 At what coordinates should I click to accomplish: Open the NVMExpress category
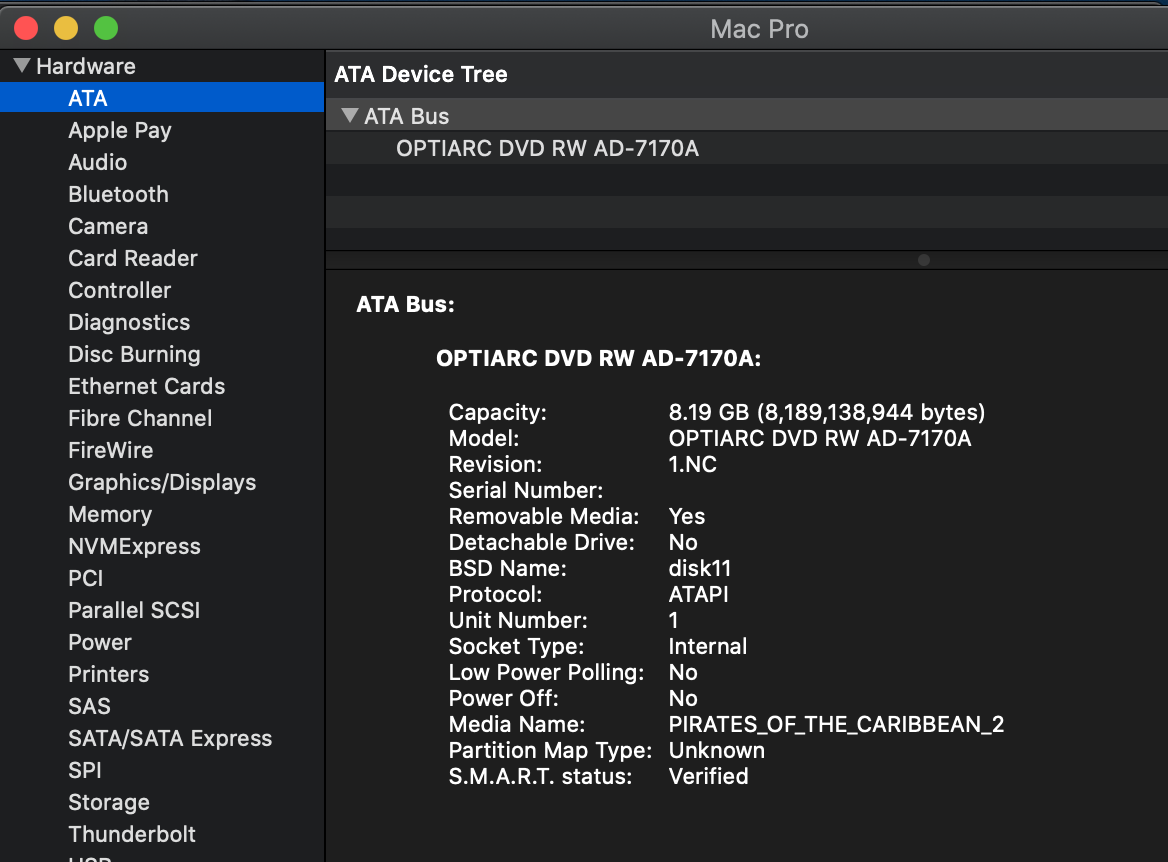point(134,546)
